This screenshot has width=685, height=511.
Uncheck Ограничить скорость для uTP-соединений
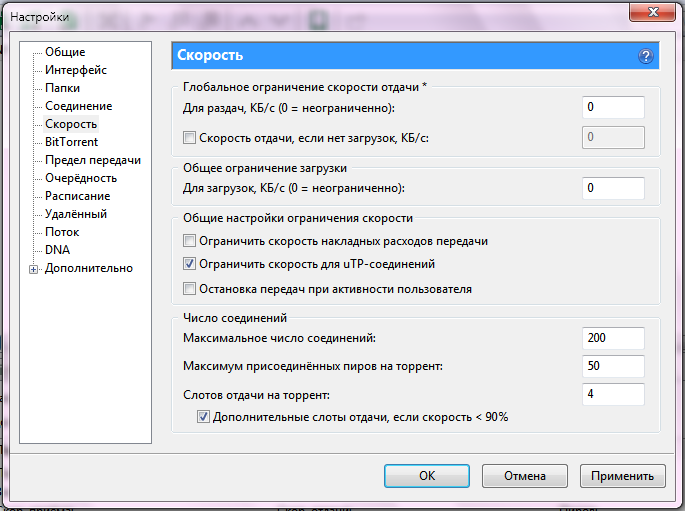pyautogui.click(x=189, y=264)
